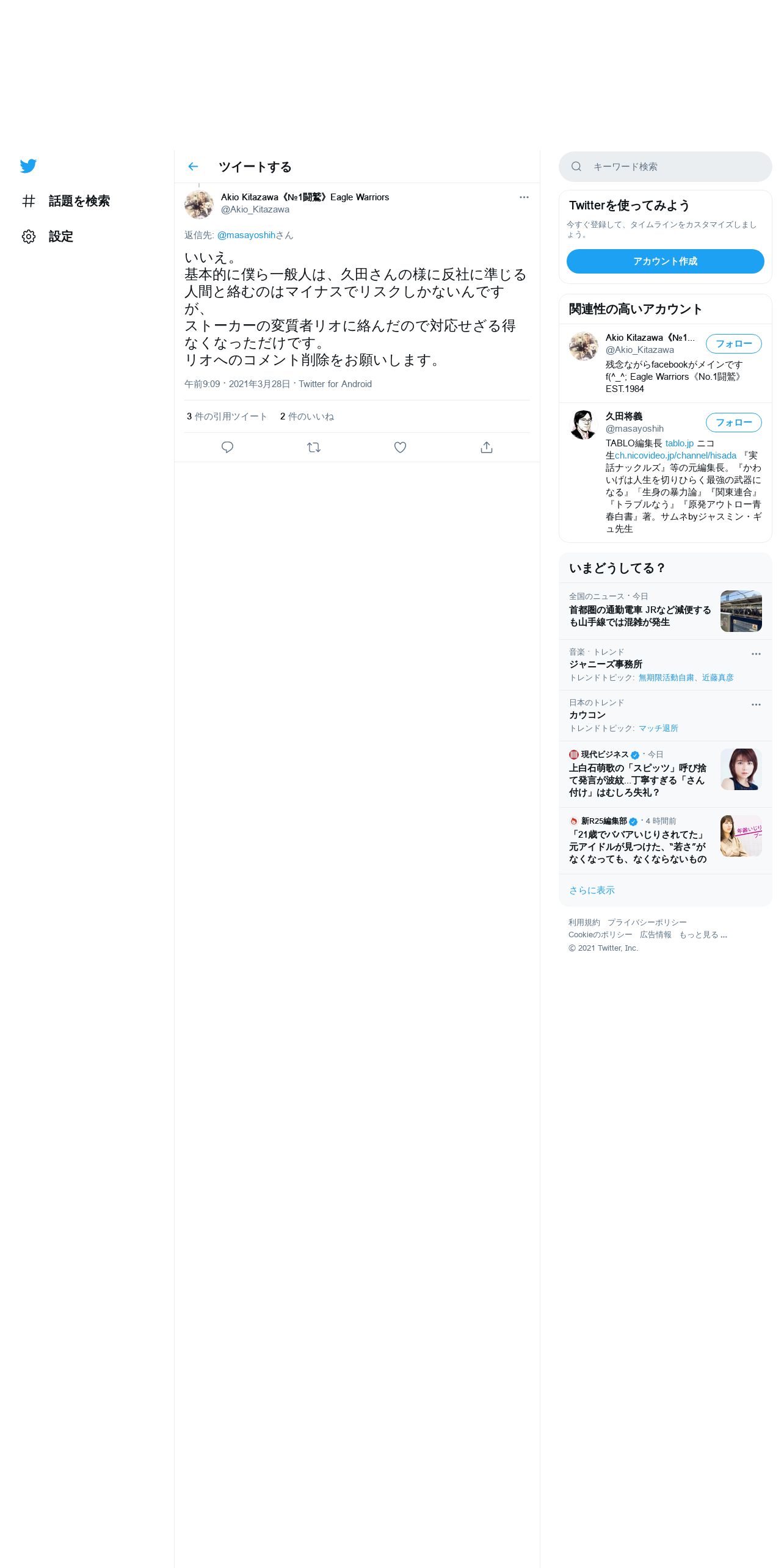Open 無期限活動自粛 trend topic
The width and height of the screenshot is (784, 1568).
(666, 678)
